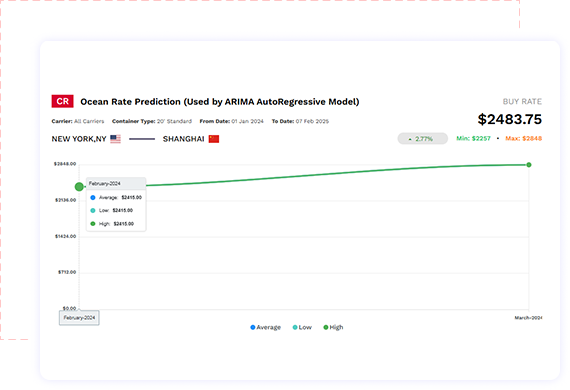Click the March-2024 end data point
This screenshot has height=390, width=570.
529,165
